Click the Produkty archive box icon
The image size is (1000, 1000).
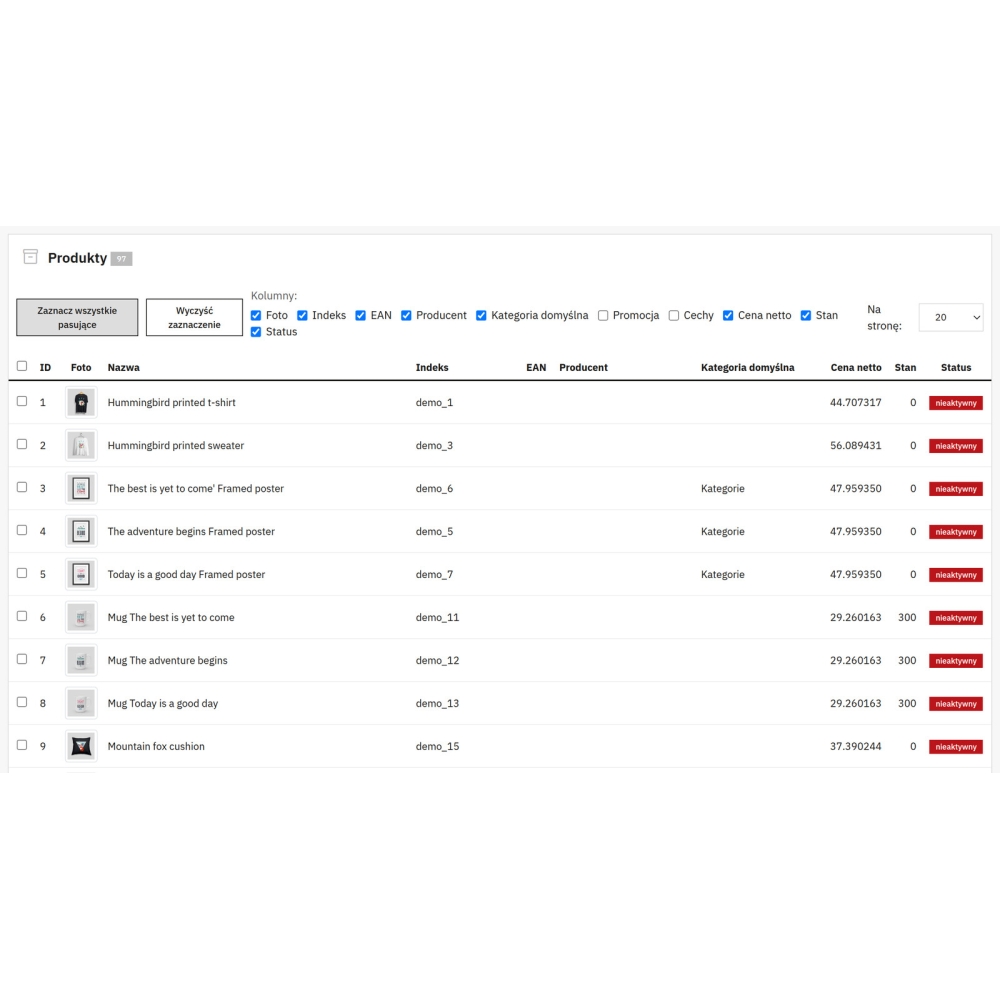[30, 257]
